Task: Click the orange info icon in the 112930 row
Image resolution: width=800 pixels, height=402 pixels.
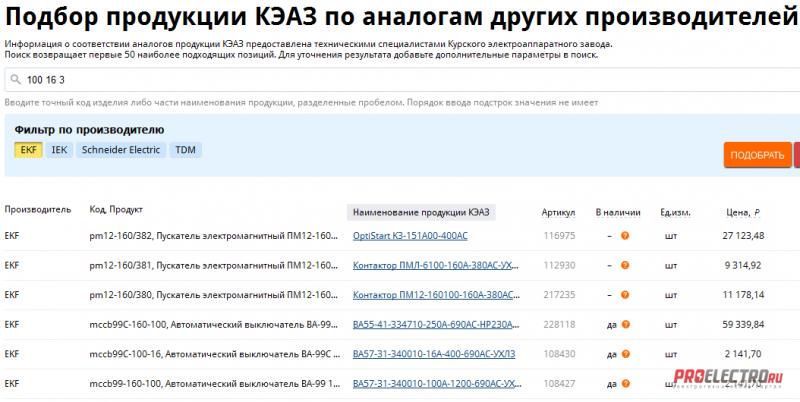Action: click(x=625, y=265)
